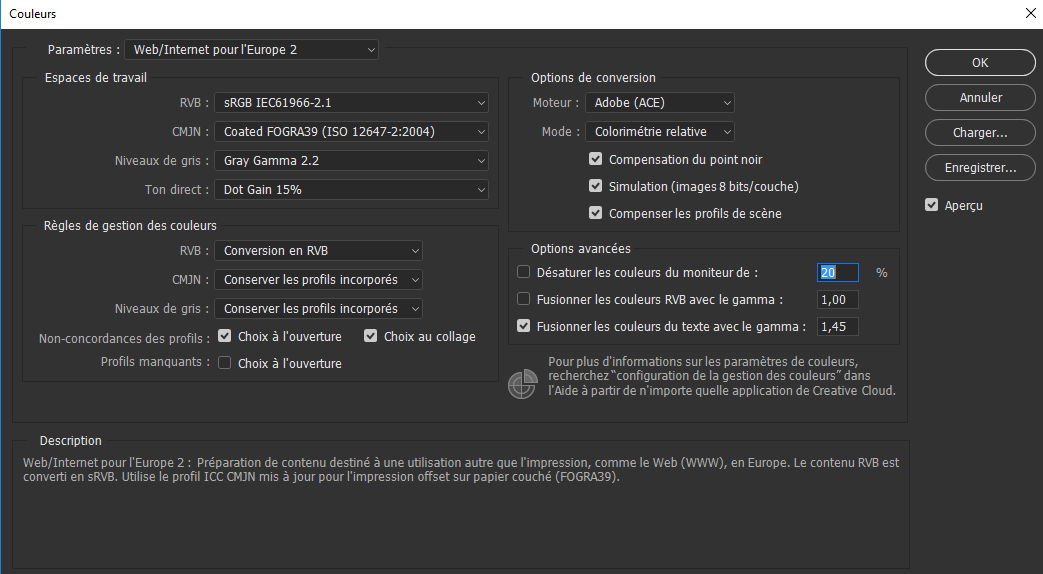Toggle Compensation du point noir checkbox
This screenshot has height=574, width=1043.
point(596,159)
